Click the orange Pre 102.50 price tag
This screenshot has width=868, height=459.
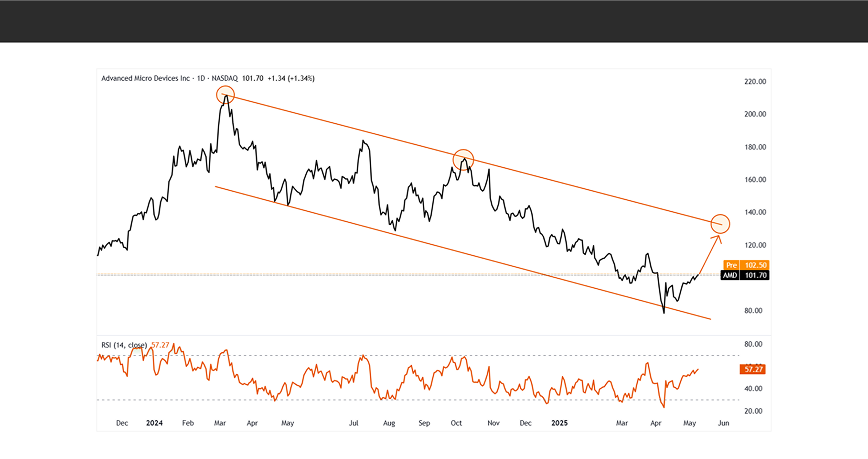click(752, 264)
